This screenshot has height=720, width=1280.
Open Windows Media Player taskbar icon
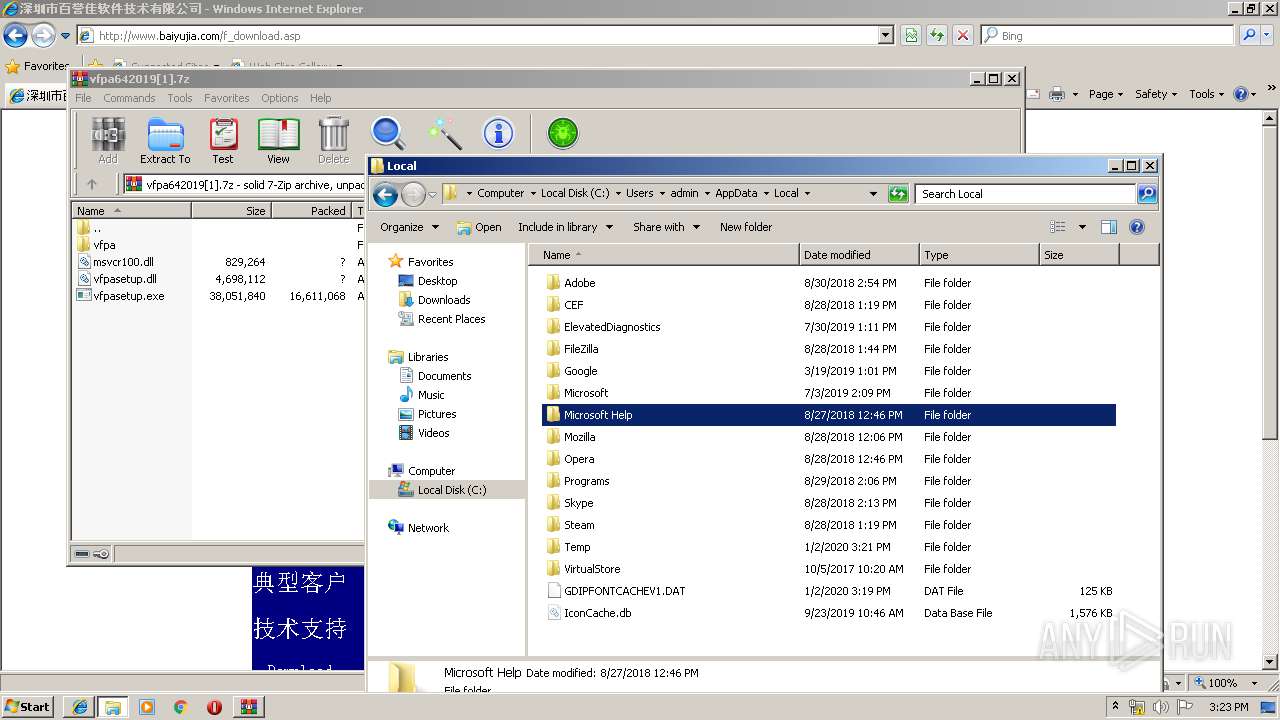point(147,707)
